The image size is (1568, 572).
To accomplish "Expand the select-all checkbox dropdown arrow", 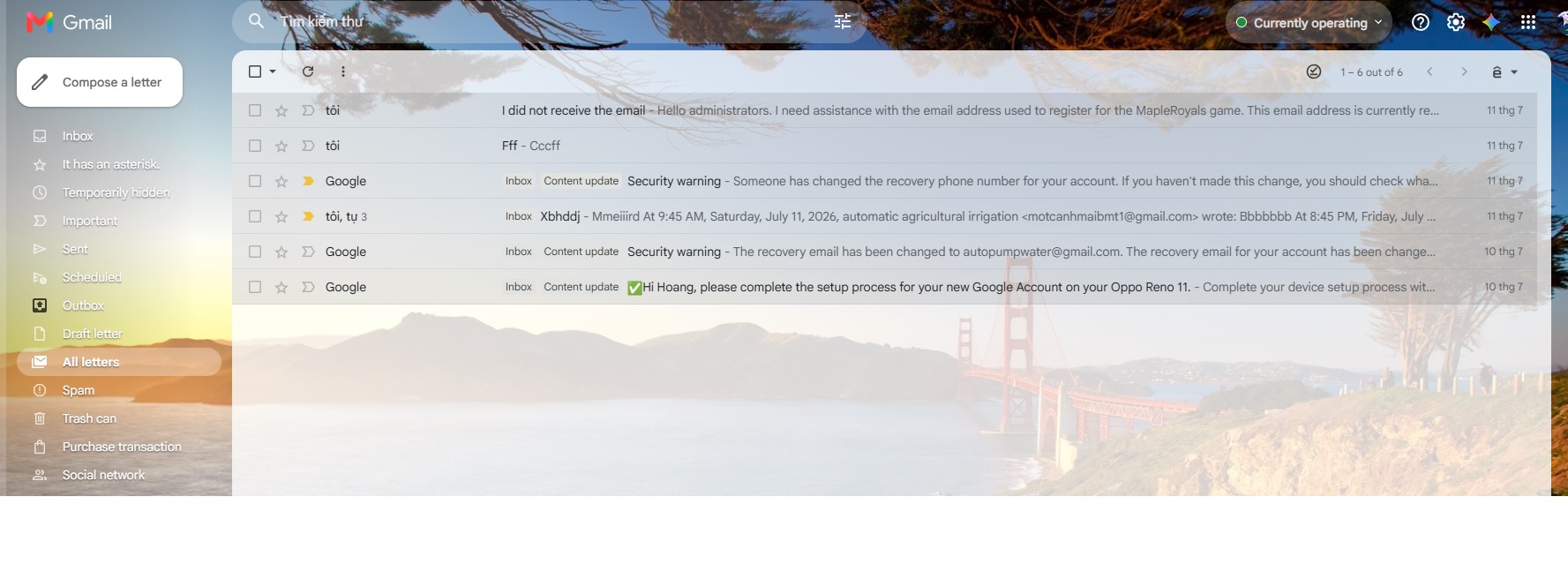I will [x=273, y=71].
